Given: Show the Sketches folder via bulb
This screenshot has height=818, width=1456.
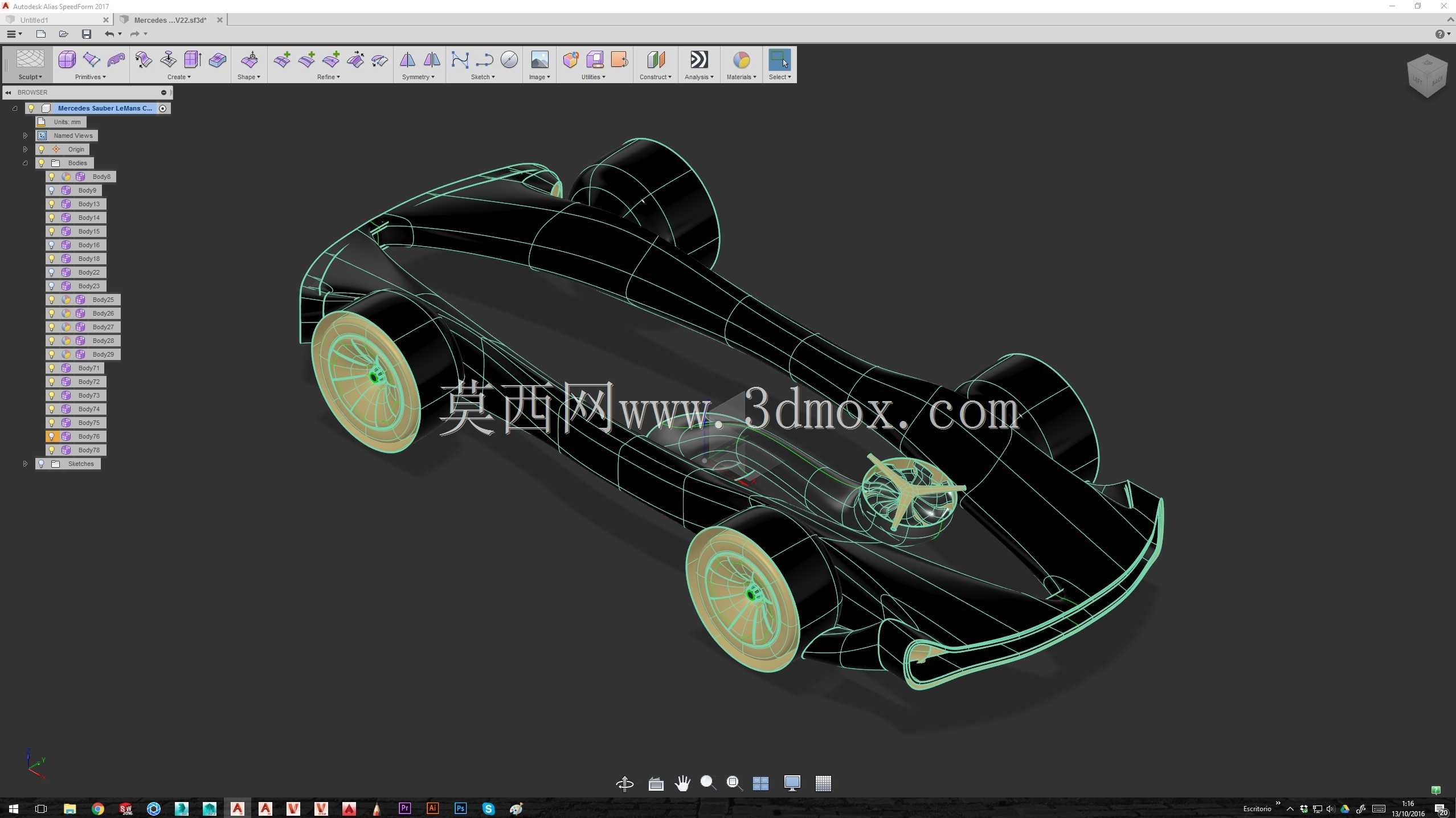Looking at the screenshot, I should [41, 464].
